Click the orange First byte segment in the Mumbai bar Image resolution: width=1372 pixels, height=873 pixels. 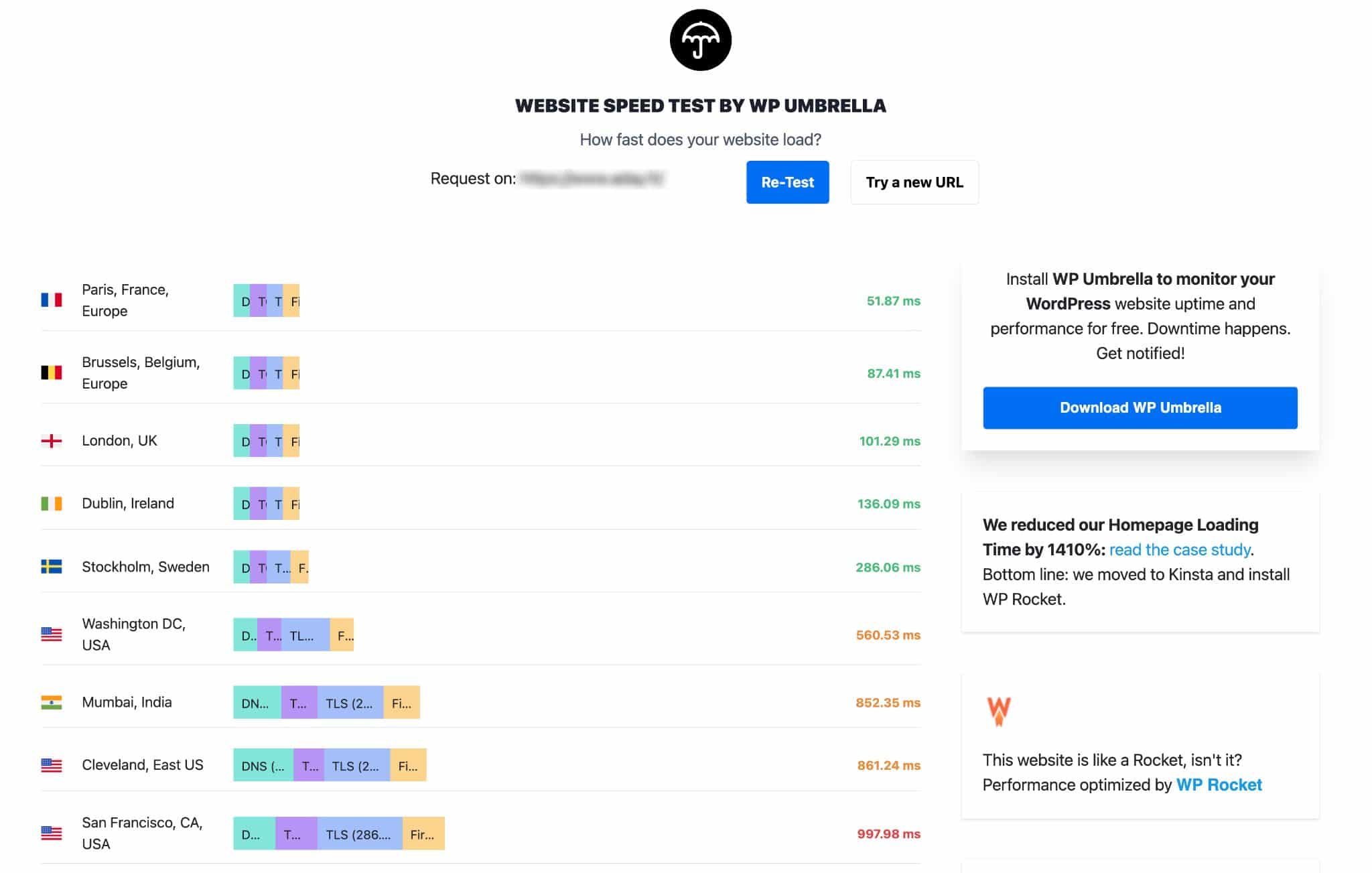[x=401, y=703]
